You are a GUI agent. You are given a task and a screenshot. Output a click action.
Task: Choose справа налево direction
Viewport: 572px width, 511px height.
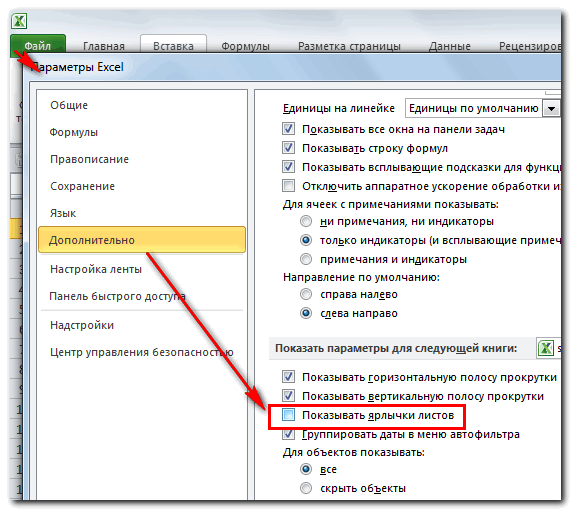click(306, 294)
